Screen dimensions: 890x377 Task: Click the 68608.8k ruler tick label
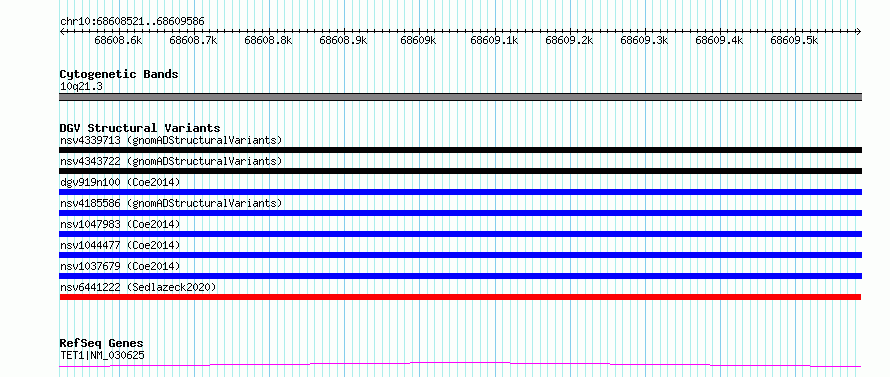(x=268, y=40)
